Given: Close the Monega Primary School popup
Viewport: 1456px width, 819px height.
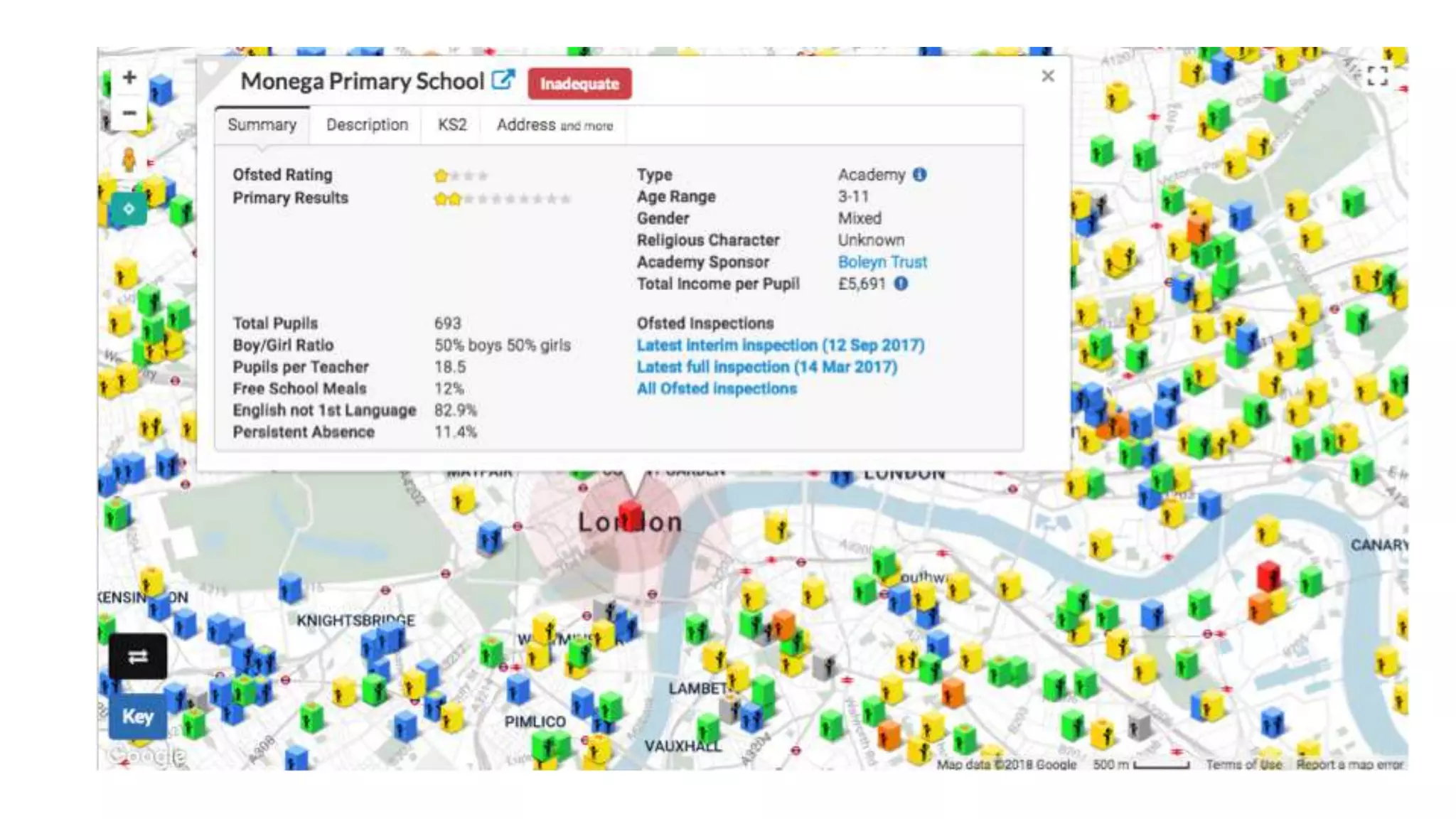Looking at the screenshot, I should (x=1047, y=76).
